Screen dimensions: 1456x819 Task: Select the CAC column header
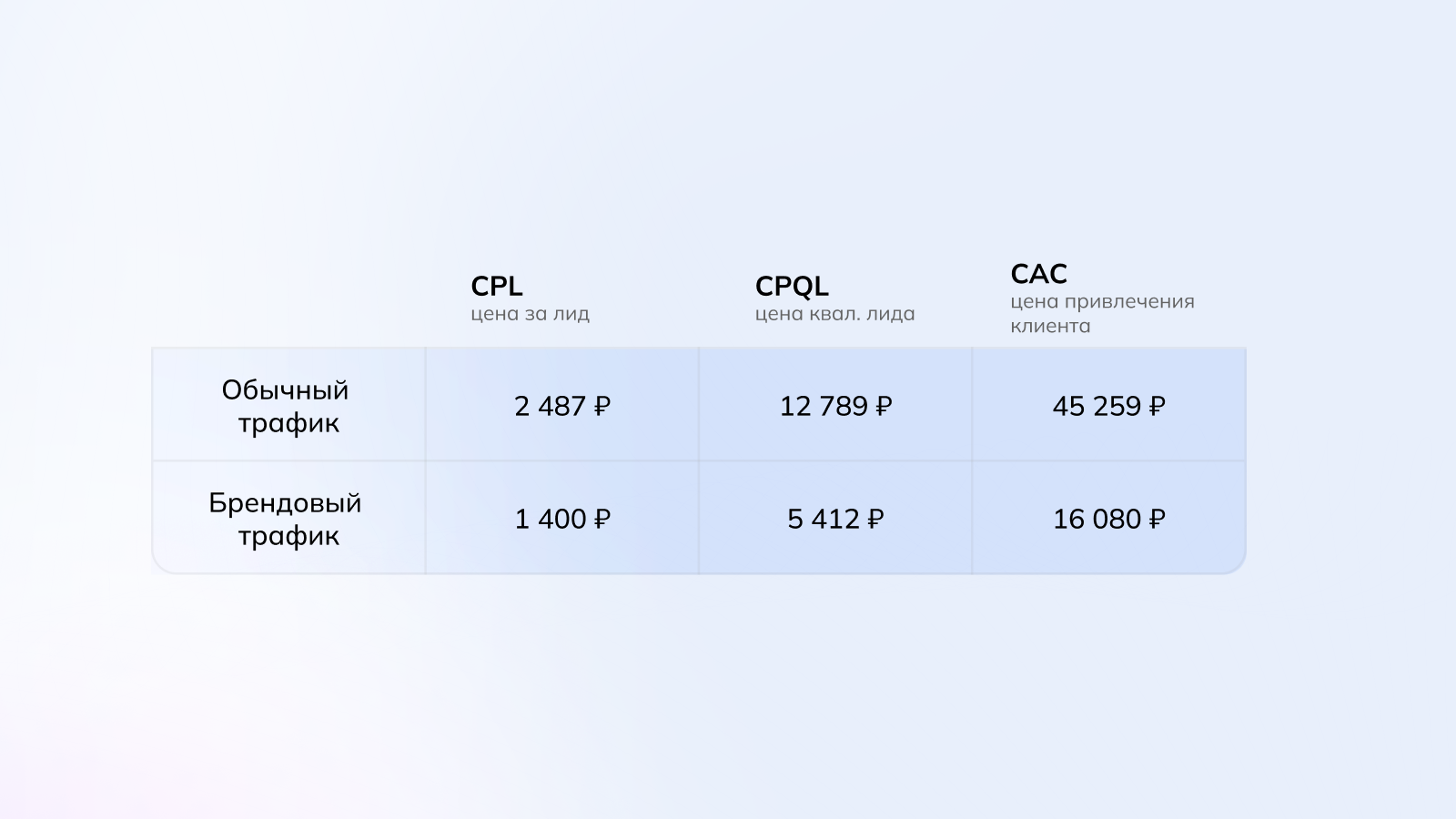pos(1038,274)
